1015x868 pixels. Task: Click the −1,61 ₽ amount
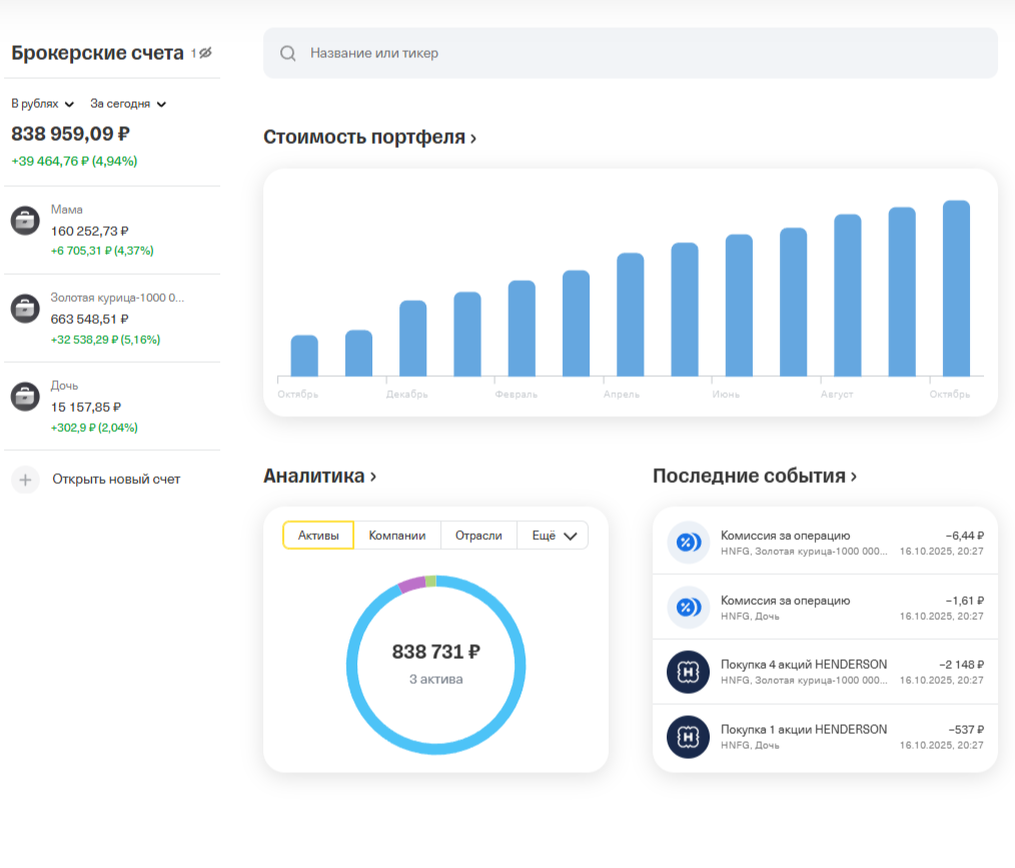point(965,601)
